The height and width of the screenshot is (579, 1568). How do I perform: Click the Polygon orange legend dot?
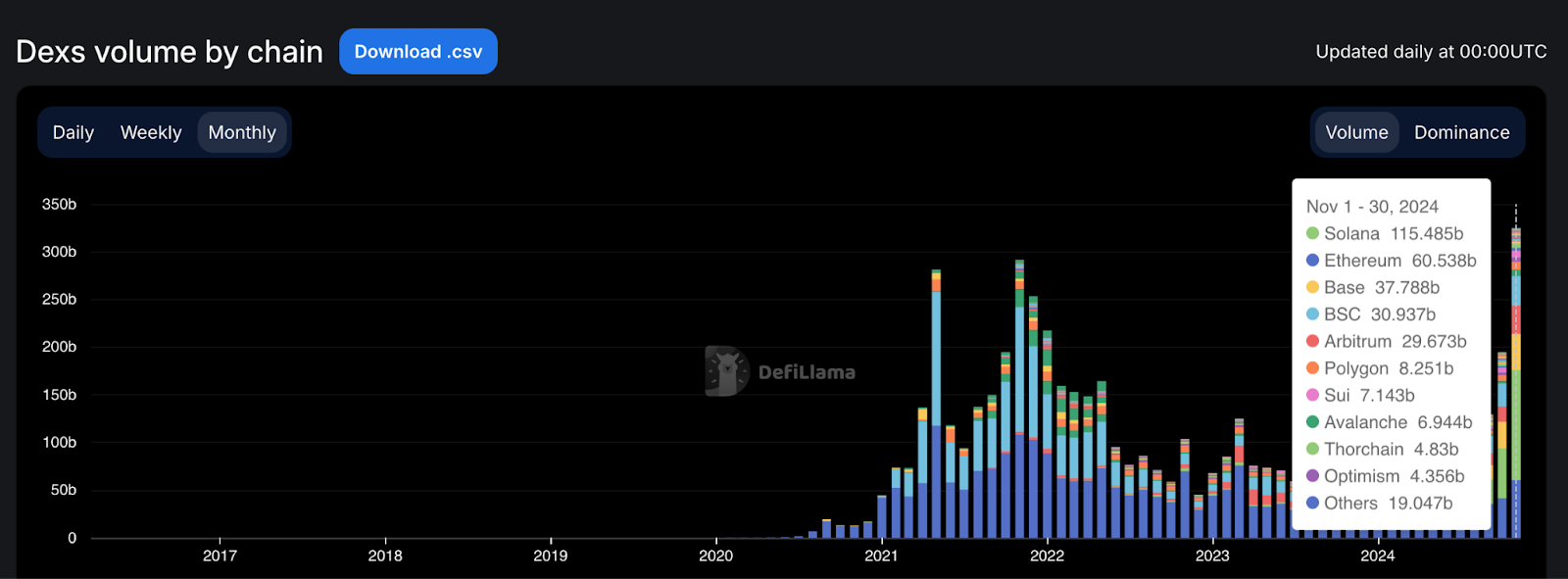click(x=1312, y=368)
